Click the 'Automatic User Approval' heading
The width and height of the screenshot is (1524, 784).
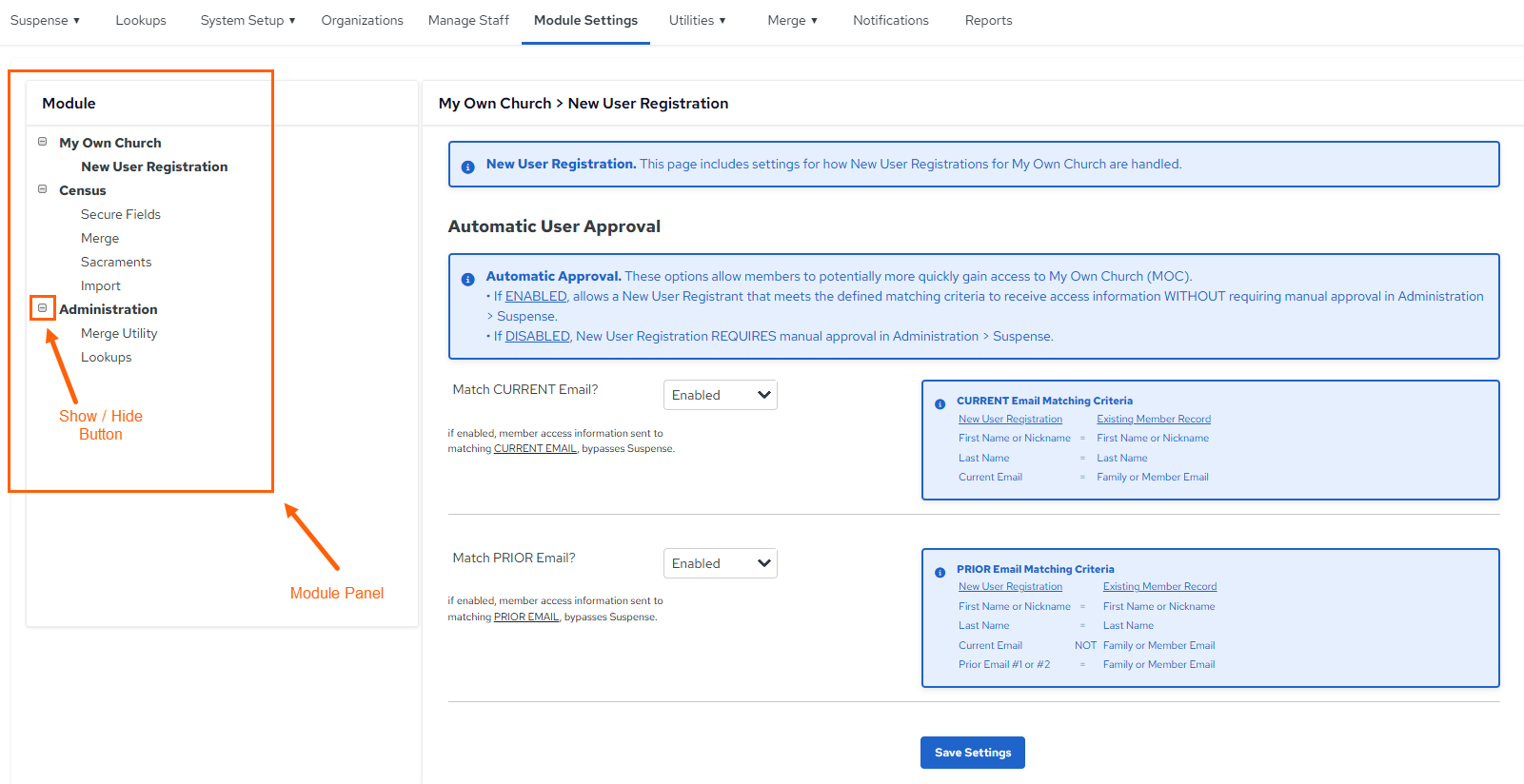click(x=554, y=226)
